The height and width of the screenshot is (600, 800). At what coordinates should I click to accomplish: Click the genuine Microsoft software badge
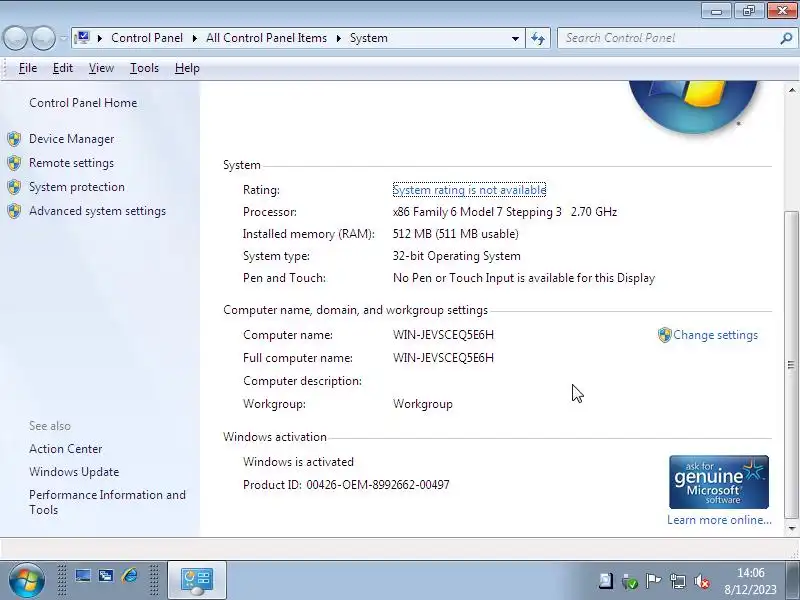[719, 482]
